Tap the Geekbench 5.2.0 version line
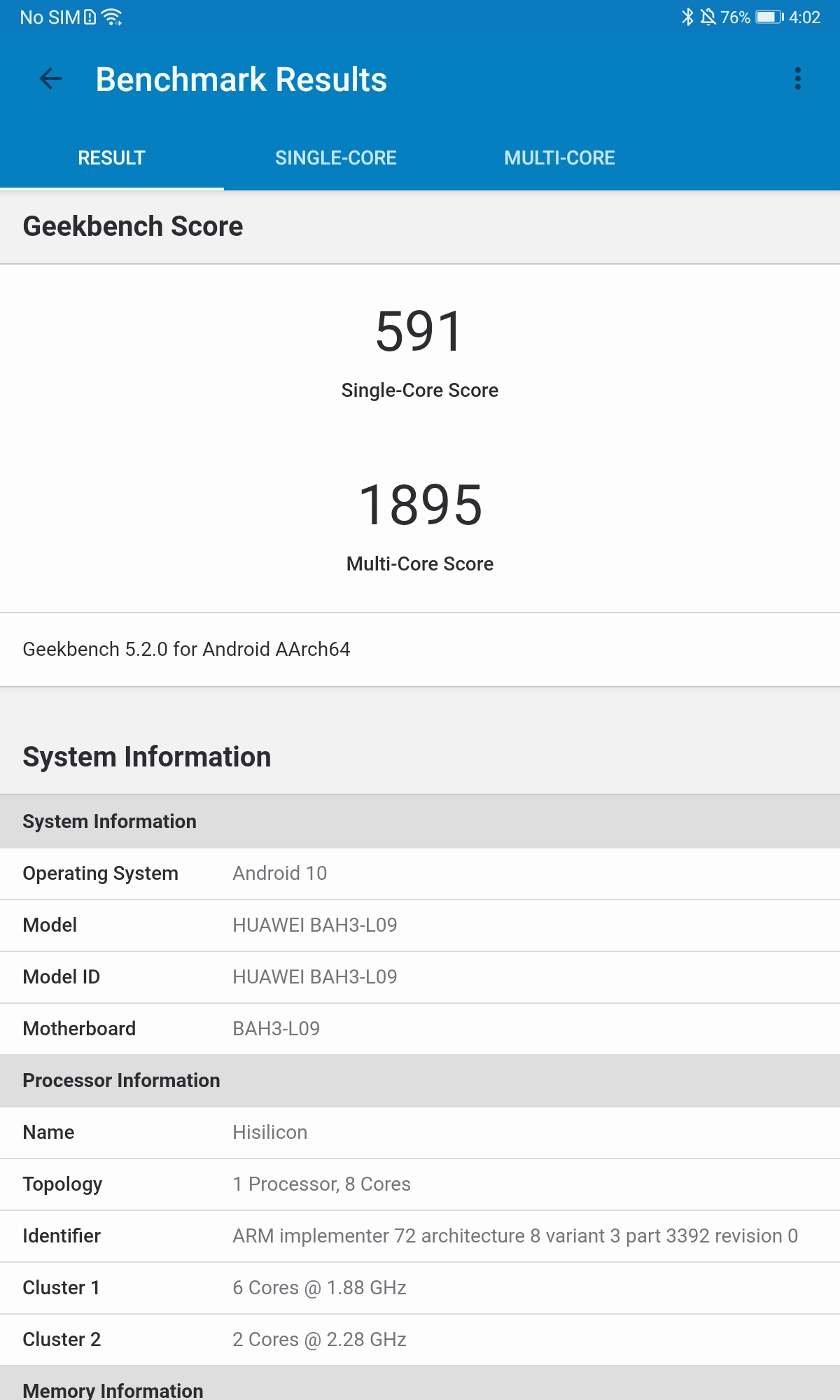 [186, 650]
